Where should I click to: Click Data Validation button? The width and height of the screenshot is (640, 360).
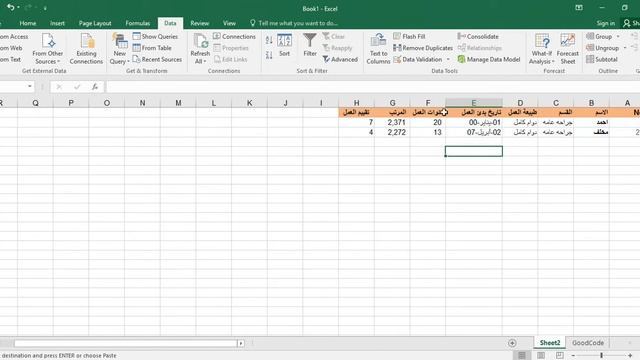[x=418, y=59]
